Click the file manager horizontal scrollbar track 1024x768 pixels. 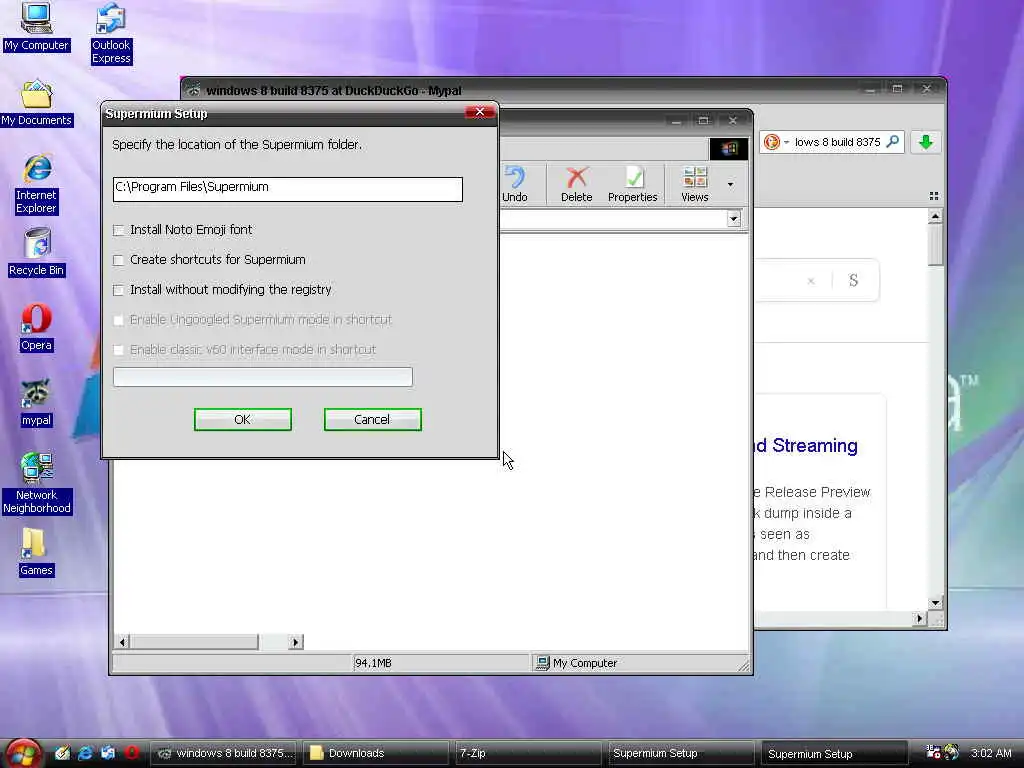274,642
